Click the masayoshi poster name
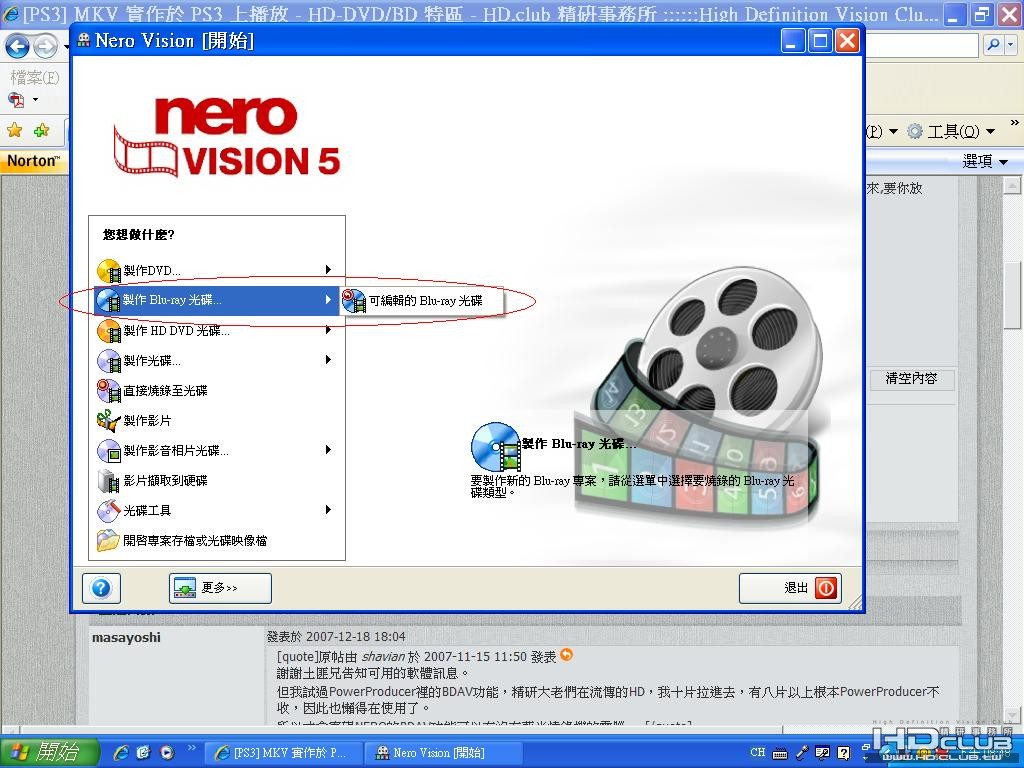The width and height of the screenshot is (1024, 768). click(x=126, y=637)
